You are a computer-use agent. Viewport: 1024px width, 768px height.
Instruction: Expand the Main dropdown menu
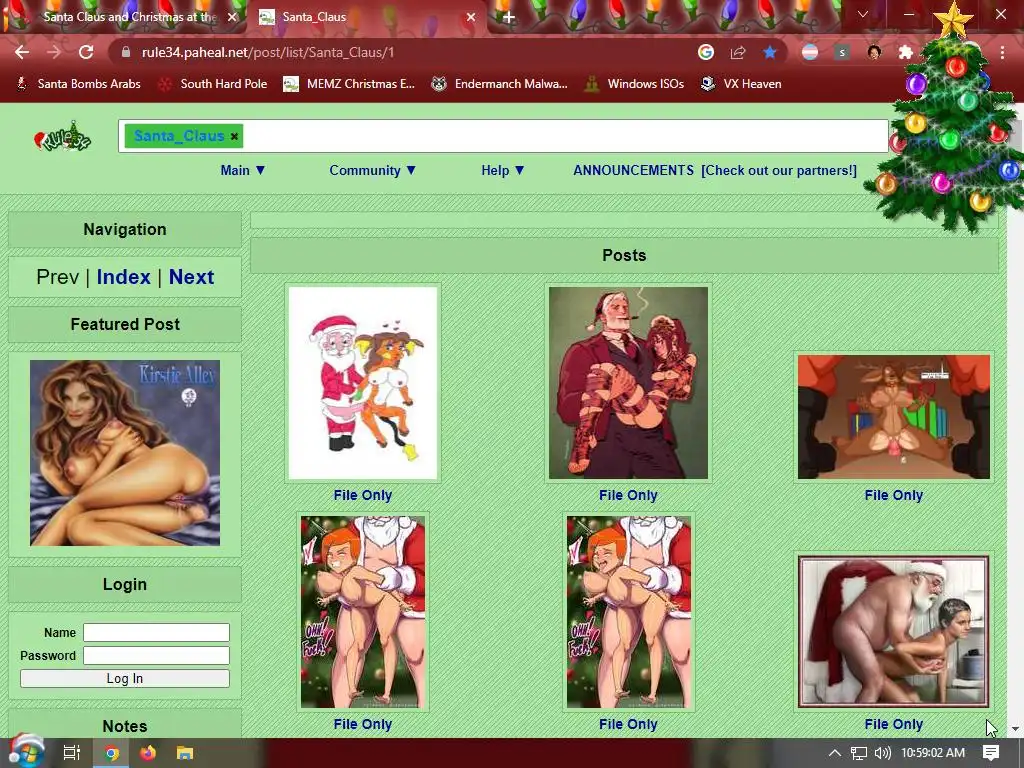(x=243, y=170)
